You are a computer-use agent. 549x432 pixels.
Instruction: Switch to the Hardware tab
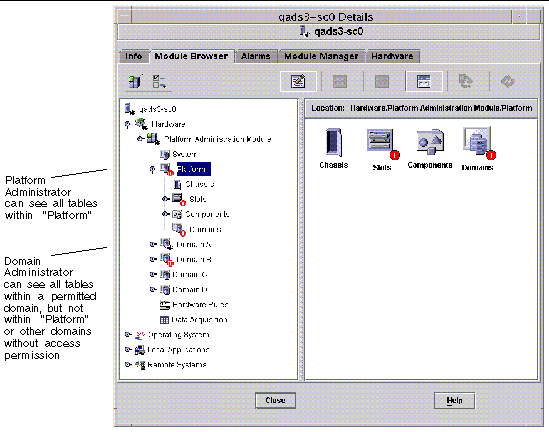(x=392, y=56)
